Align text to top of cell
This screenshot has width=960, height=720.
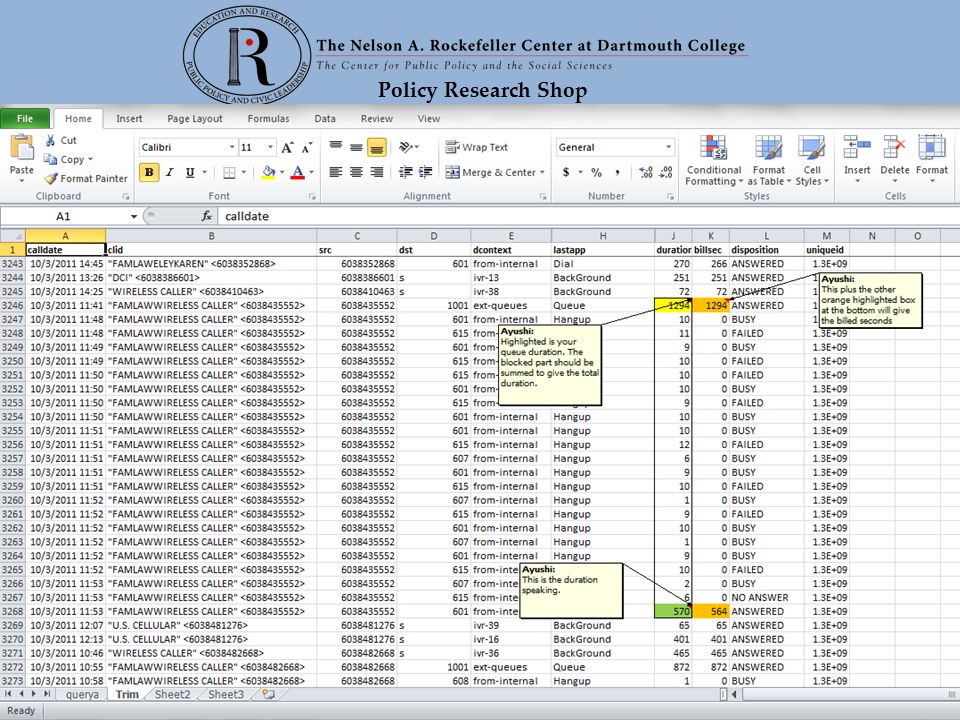pos(336,147)
